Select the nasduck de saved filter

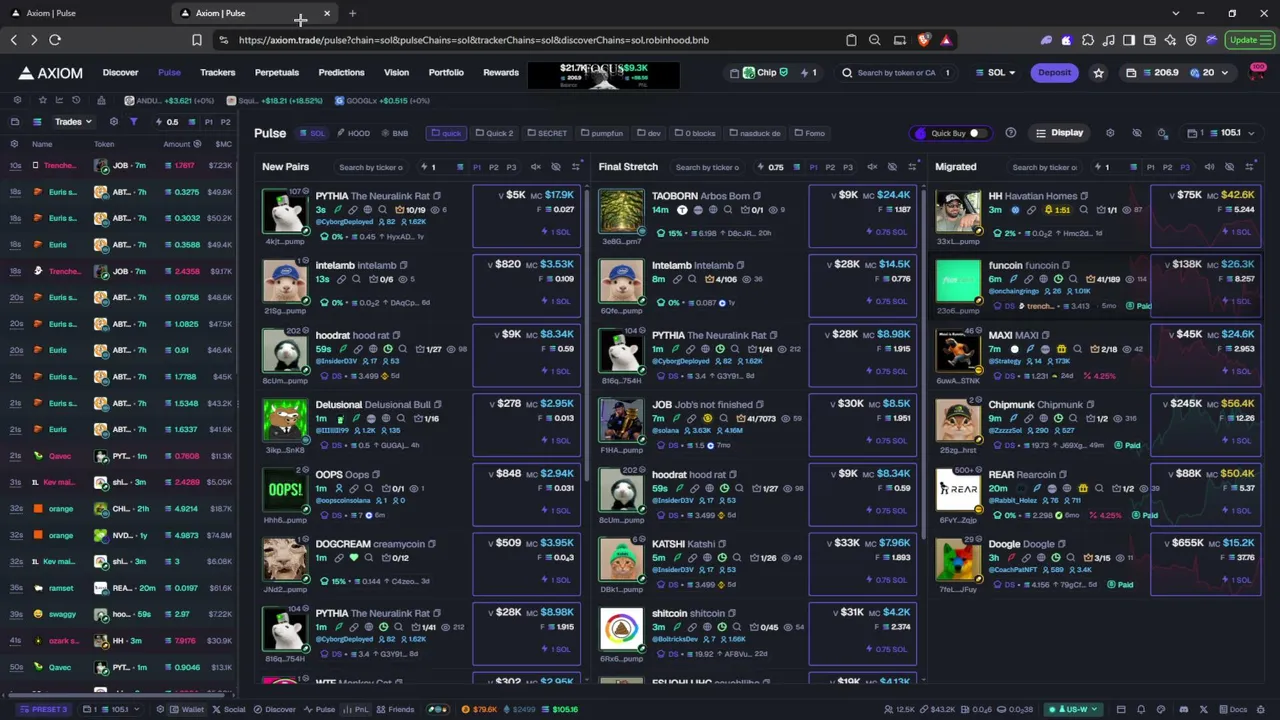(755, 133)
